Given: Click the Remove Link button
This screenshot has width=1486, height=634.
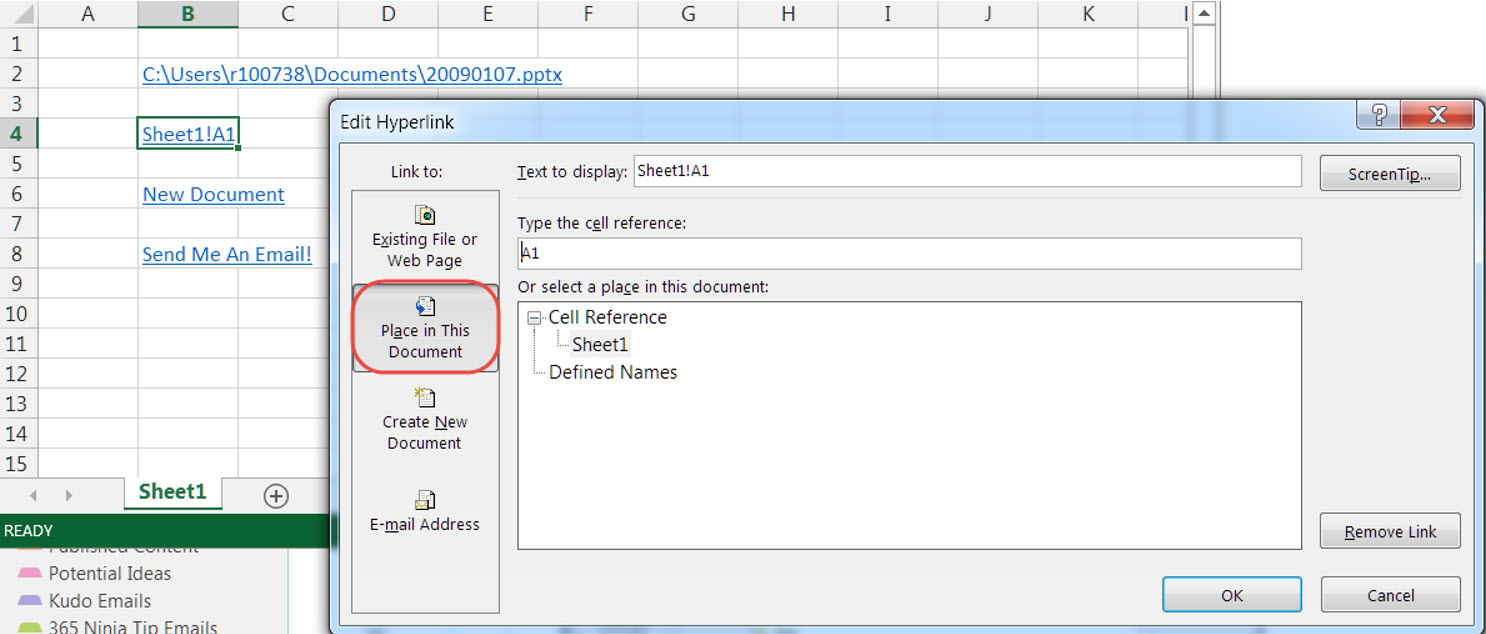Looking at the screenshot, I should (x=1390, y=531).
